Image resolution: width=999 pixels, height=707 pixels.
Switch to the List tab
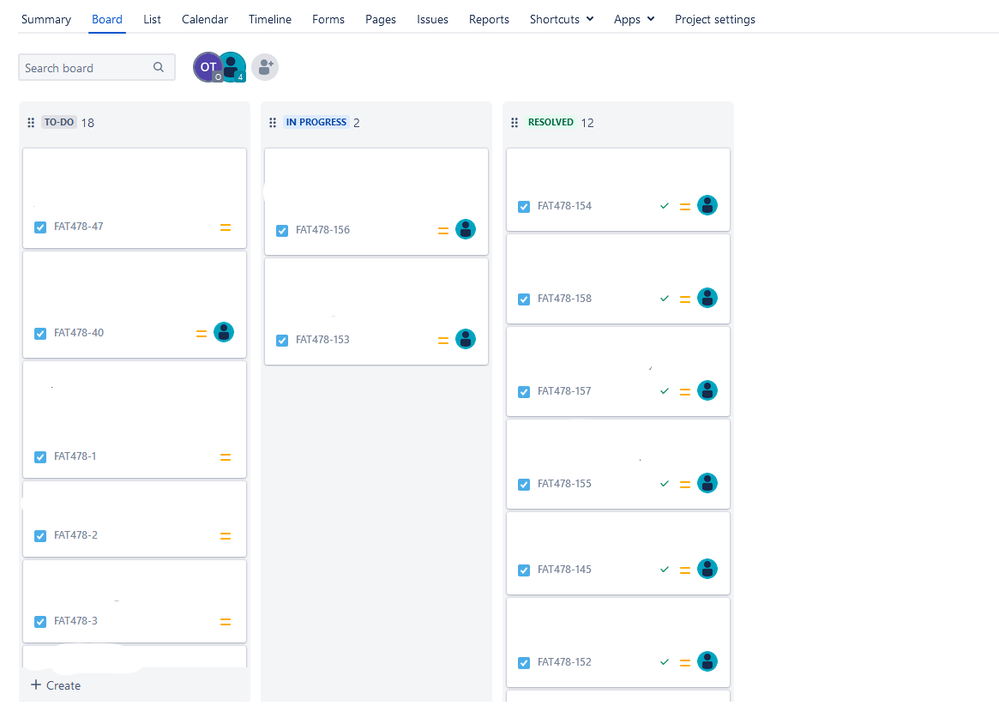coord(152,19)
